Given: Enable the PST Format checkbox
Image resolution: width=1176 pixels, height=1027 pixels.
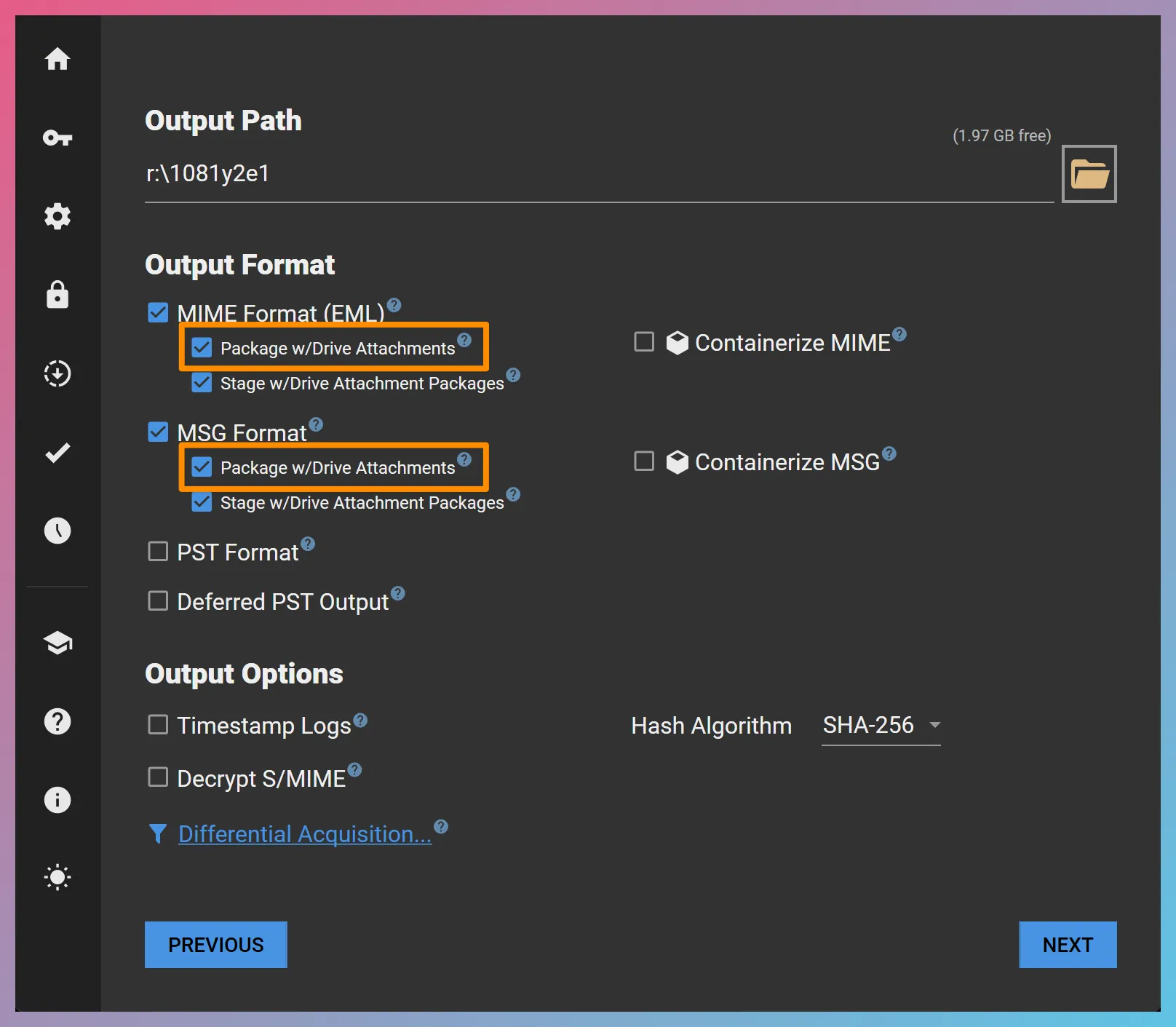Looking at the screenshot, I should (158, 551).
